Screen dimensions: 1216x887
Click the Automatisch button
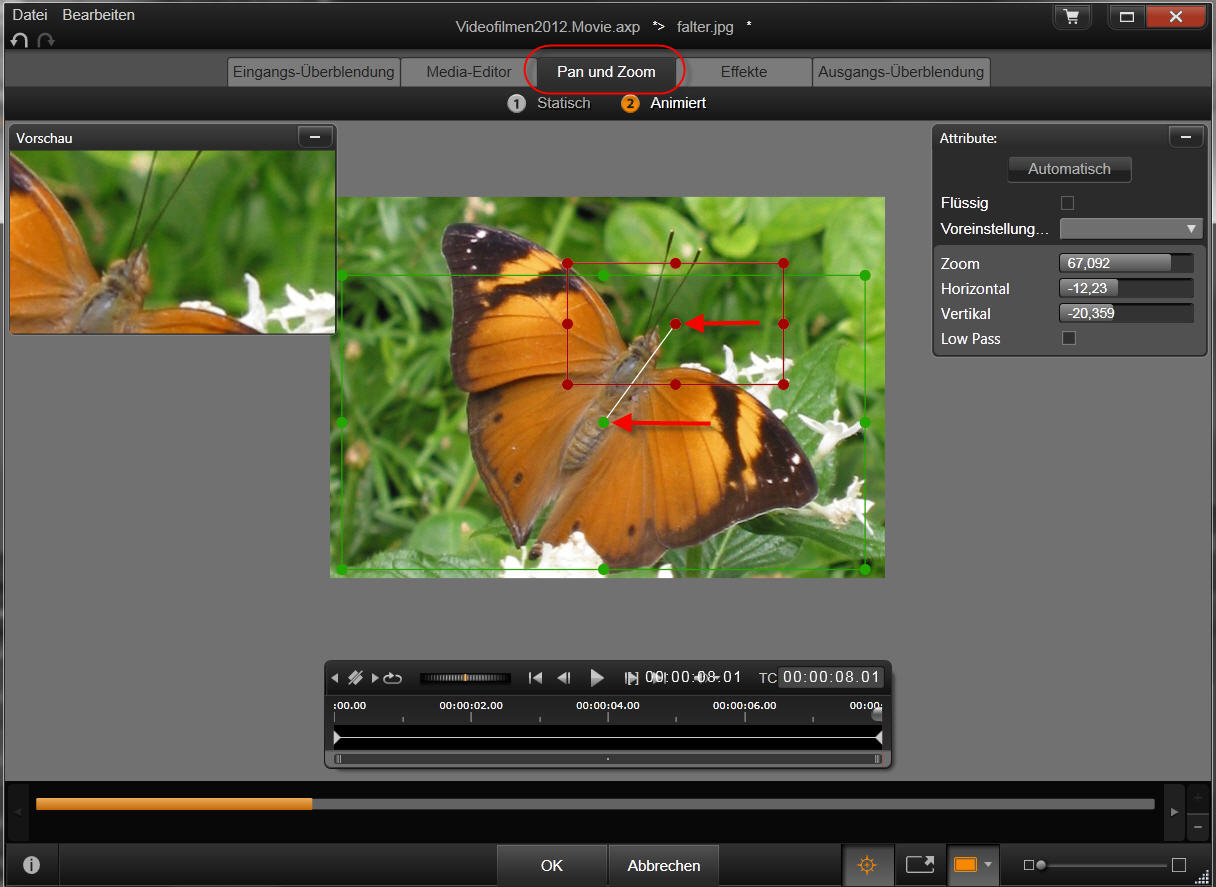[x=1069, y=169]
